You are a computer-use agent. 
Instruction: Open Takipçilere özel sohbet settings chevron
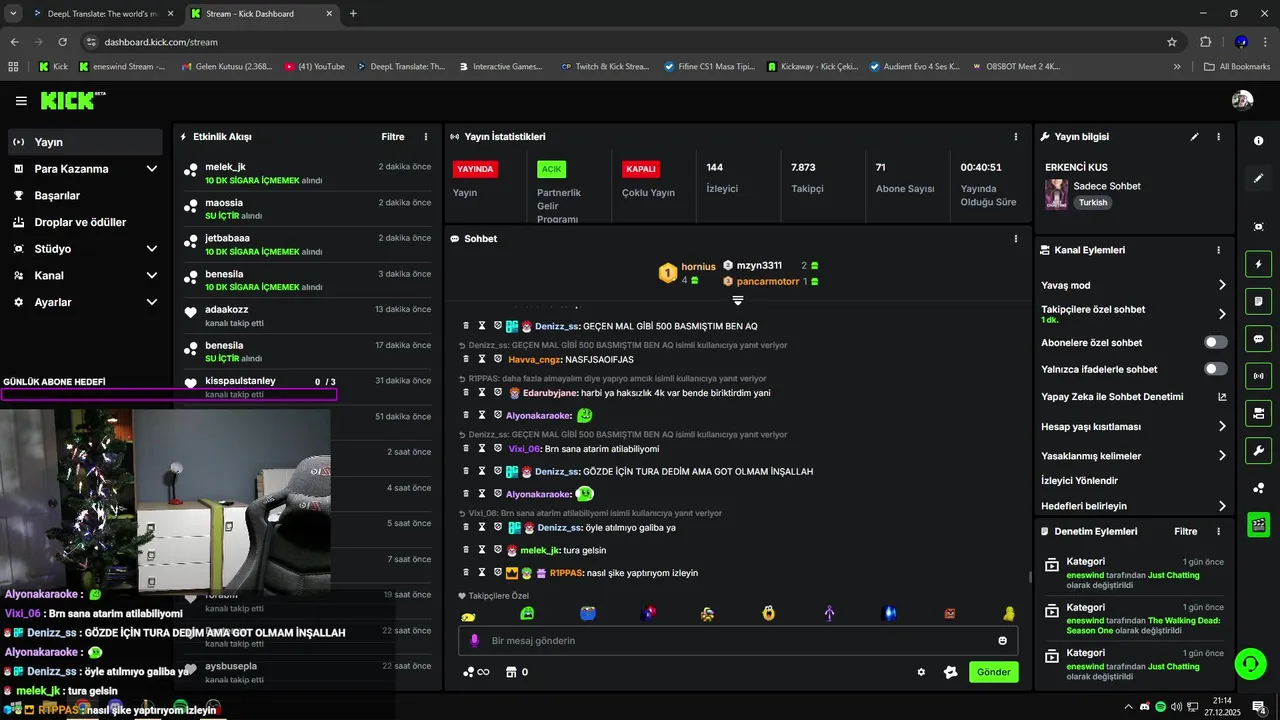pos(1222,314)
